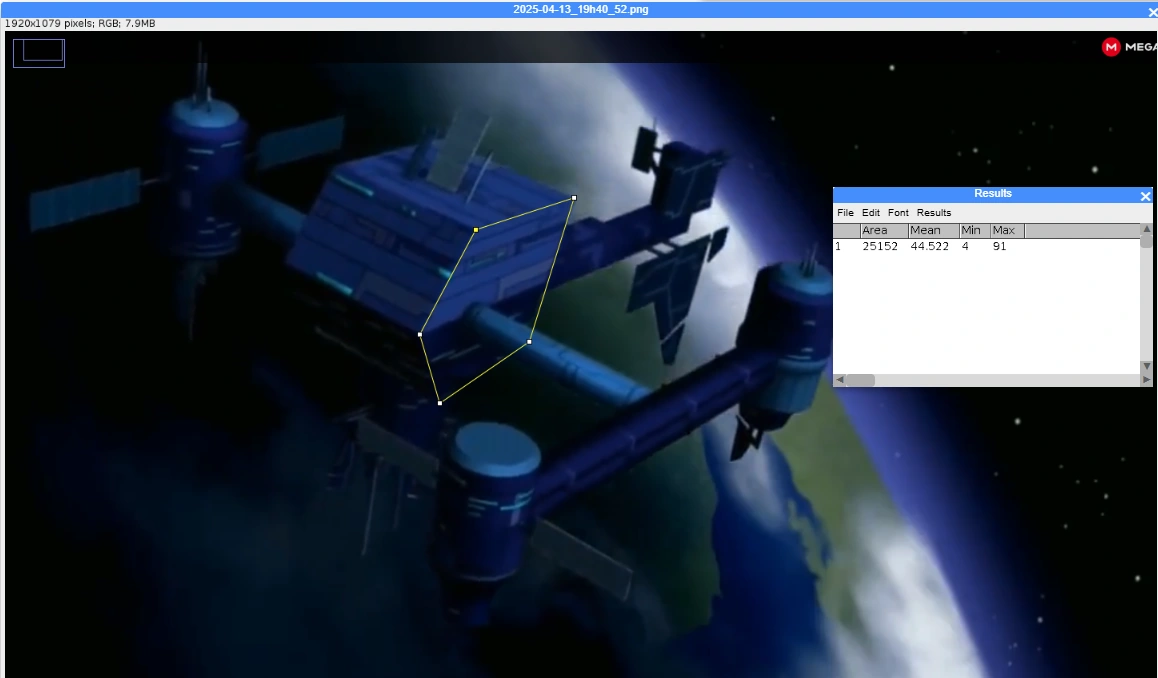The height and width of the screenshot is (678, 1158).
Task: Click the Area column header
Action: click(884, 230)
